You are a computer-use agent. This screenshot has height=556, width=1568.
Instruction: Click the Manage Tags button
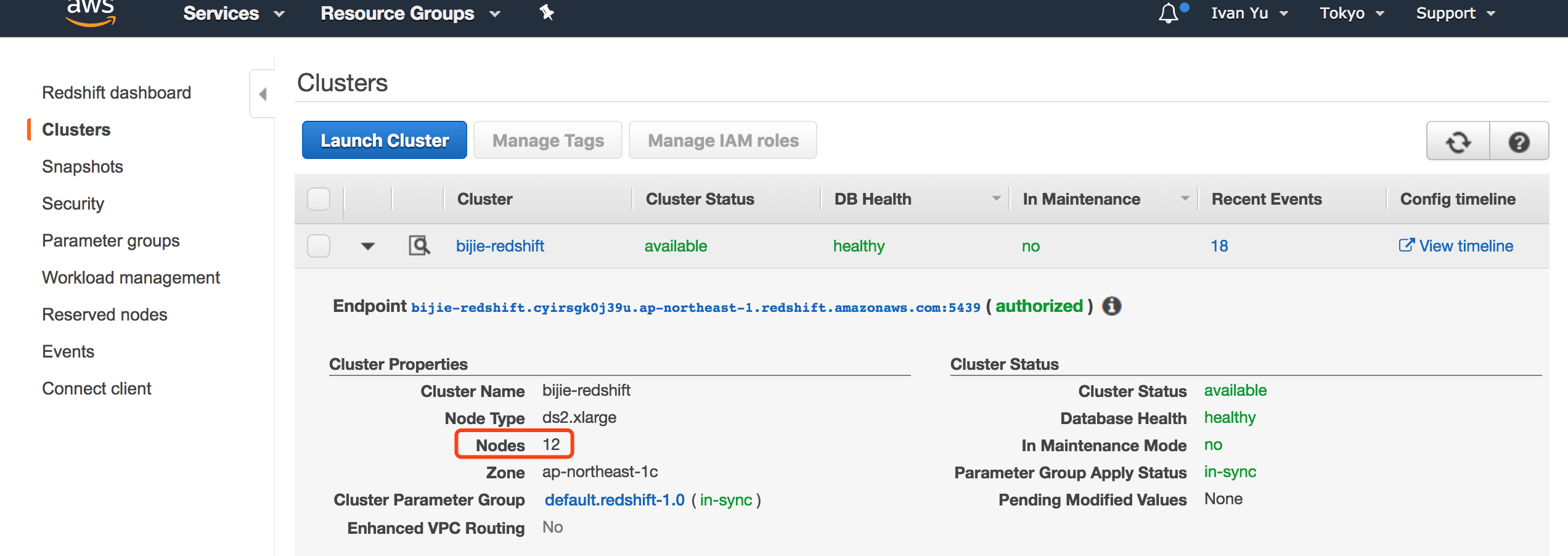548,141
